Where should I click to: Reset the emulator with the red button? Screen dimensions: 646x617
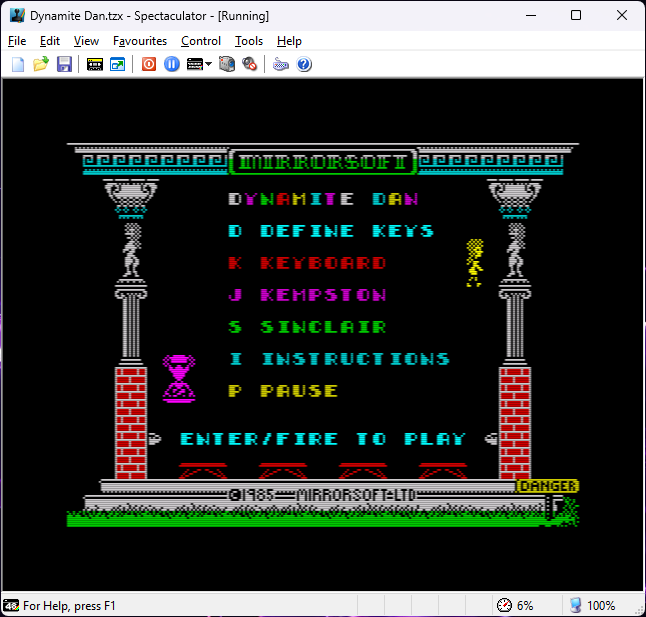pyautogui.click(x=148, y=64)
